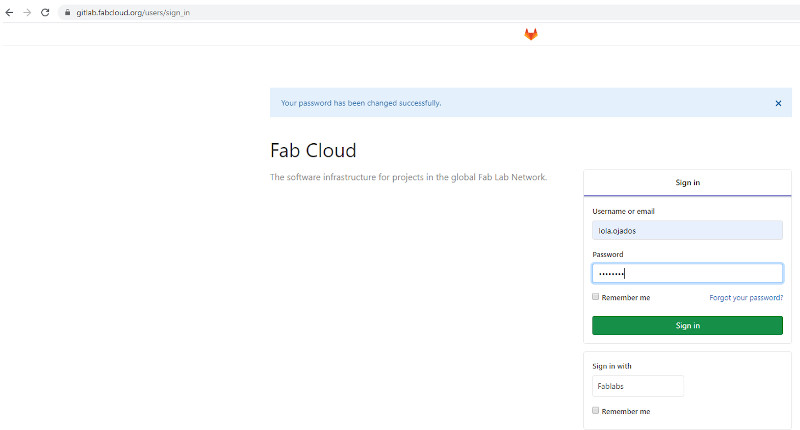Click the browser forward arrow
Screen dimensions: 800x430
point(27,12)
